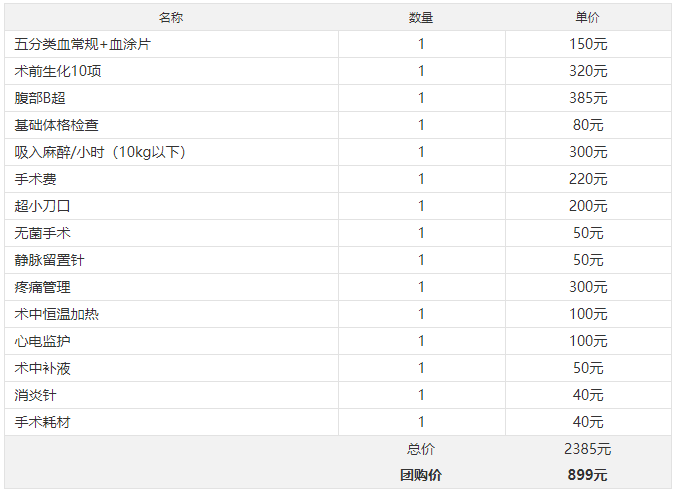The image size is (676, 494).
Task: Select the 术中补液 item
Action: pos(42,368)
